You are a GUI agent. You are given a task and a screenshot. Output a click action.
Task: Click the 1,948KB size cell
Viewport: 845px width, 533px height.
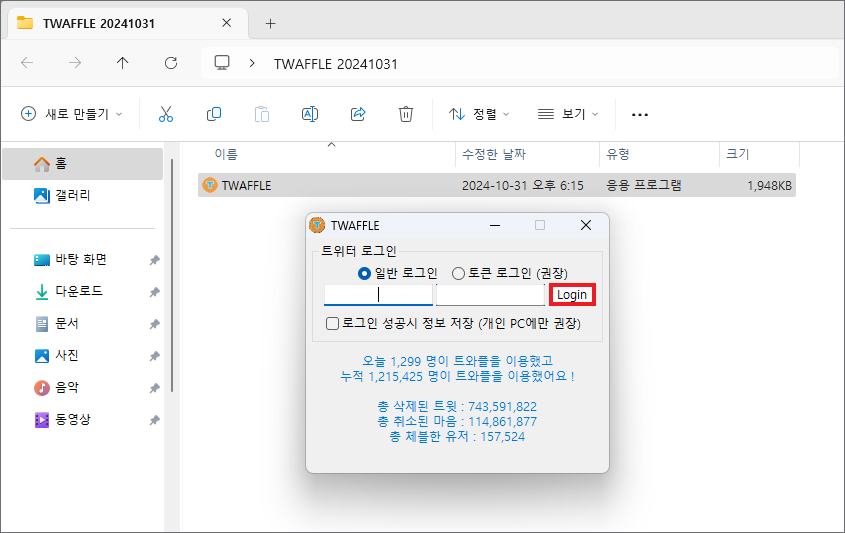coord(769,185)
